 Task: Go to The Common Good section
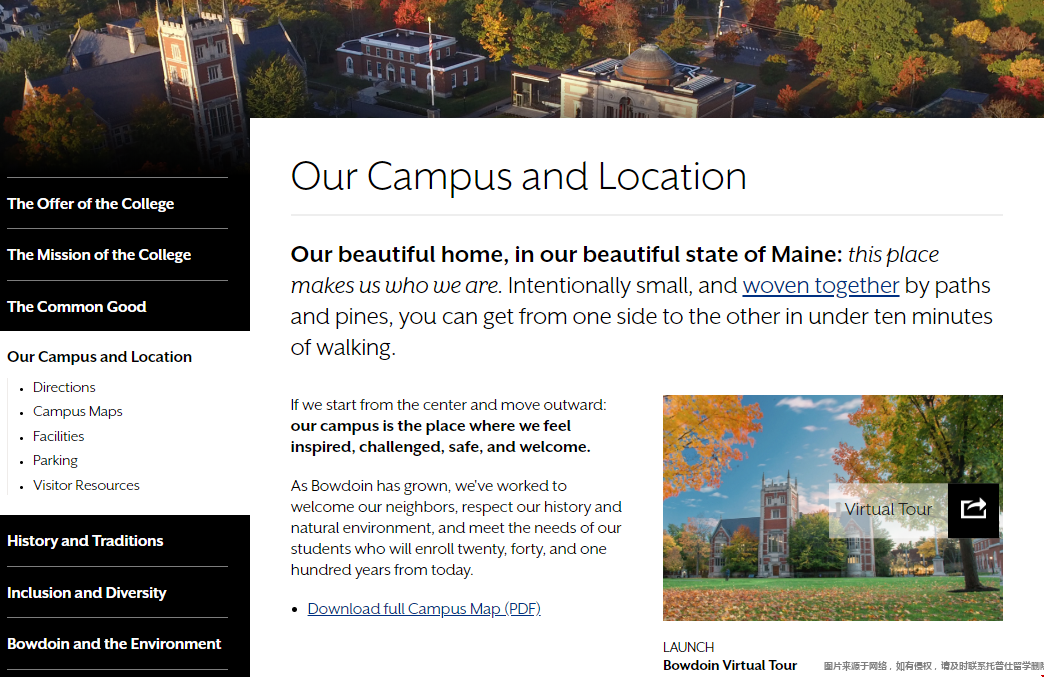77,307
